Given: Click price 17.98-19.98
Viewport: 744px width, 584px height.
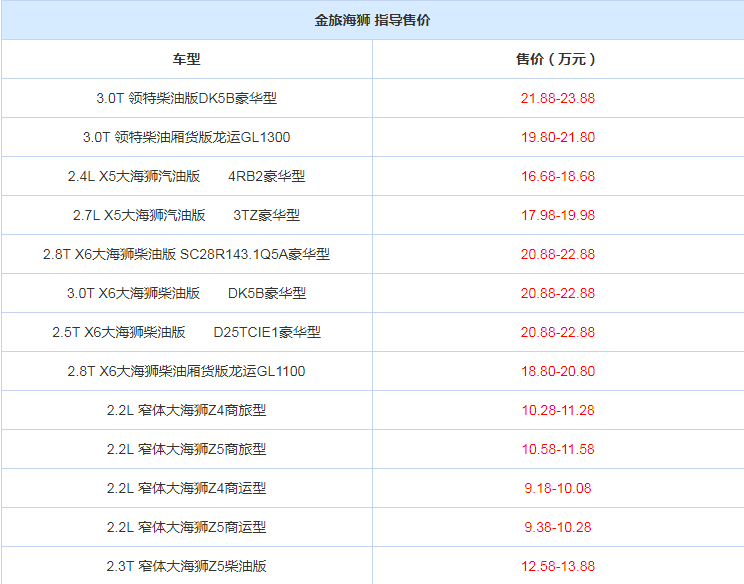Looking at the screenshot, I should pyautogui.click(x=558, y=215).
